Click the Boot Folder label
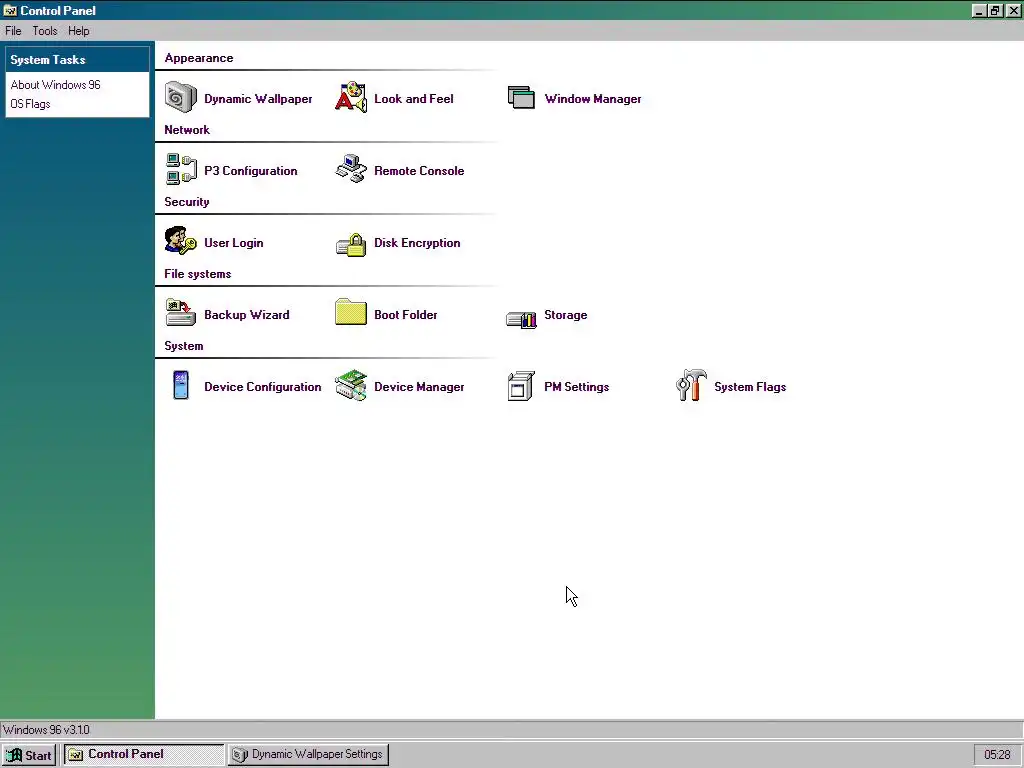The height and width of the screenshot is (768, 1024). tap(406, 315)
